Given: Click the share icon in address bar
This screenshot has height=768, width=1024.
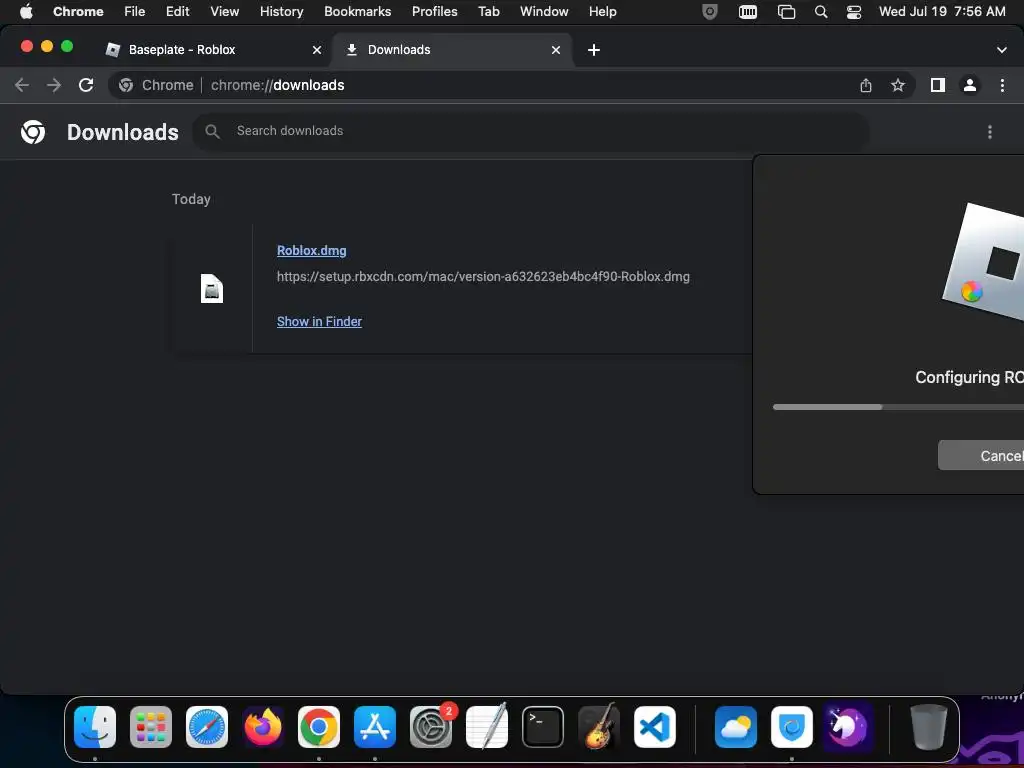Looking at the screenshot, I should click(x=866, y=85).
